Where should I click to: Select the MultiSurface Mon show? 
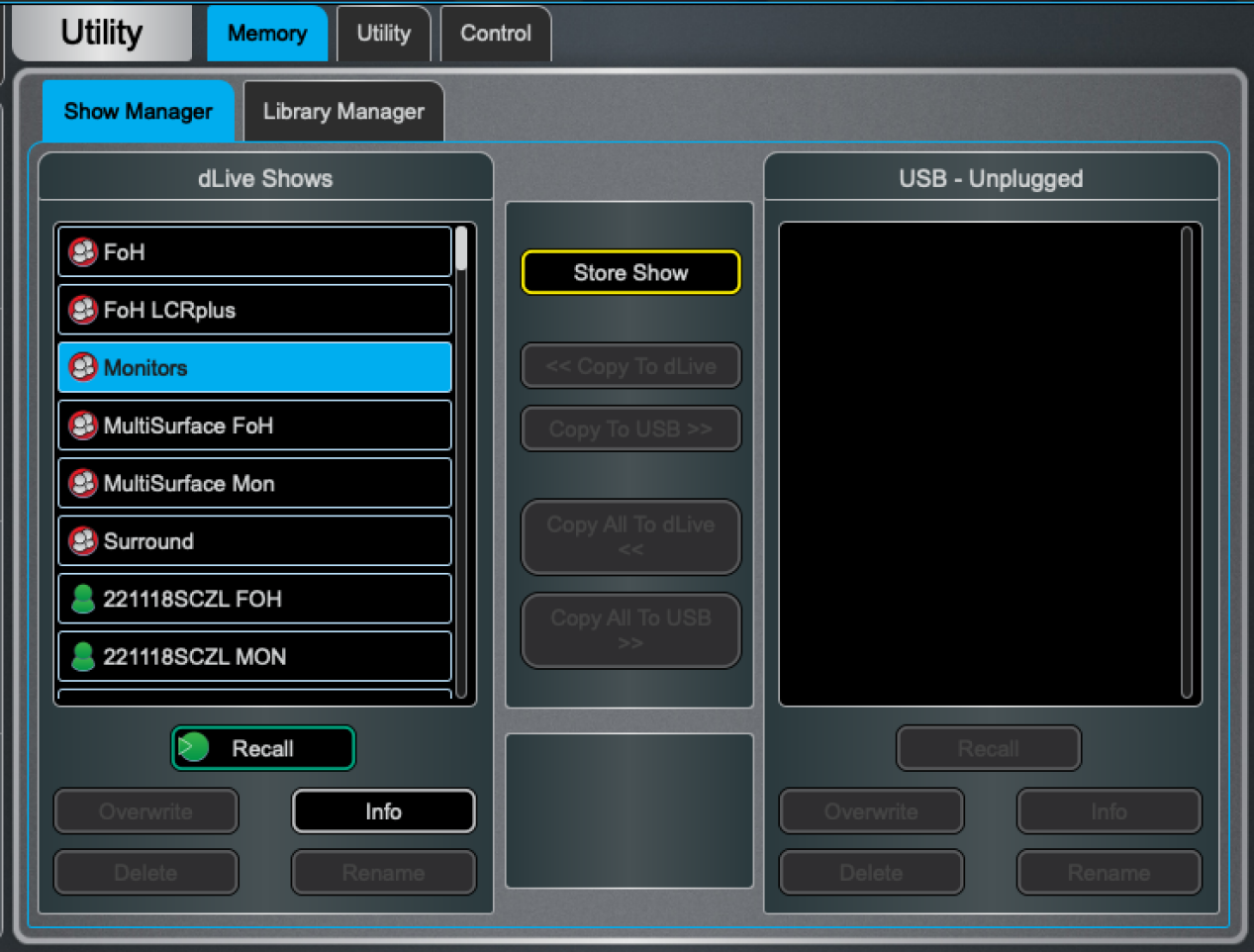coord(255,483)
